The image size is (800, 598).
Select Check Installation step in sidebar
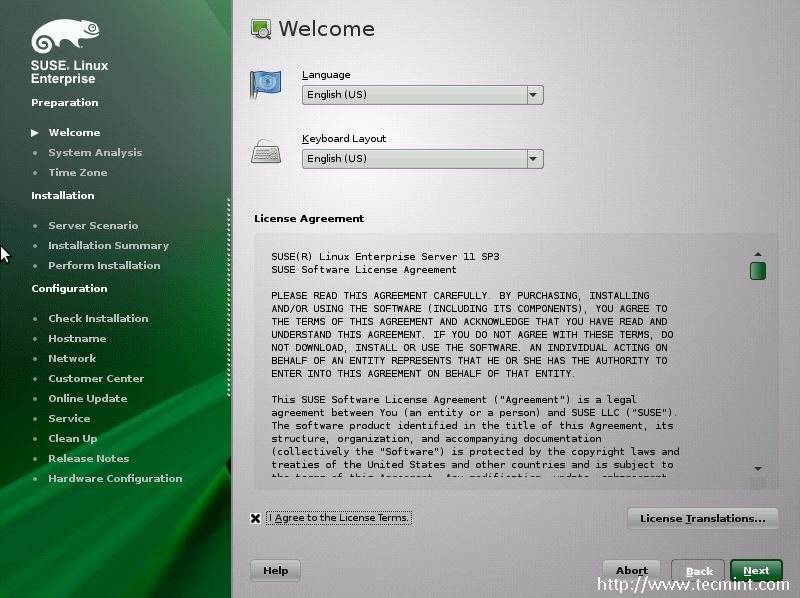click(98, 318)
